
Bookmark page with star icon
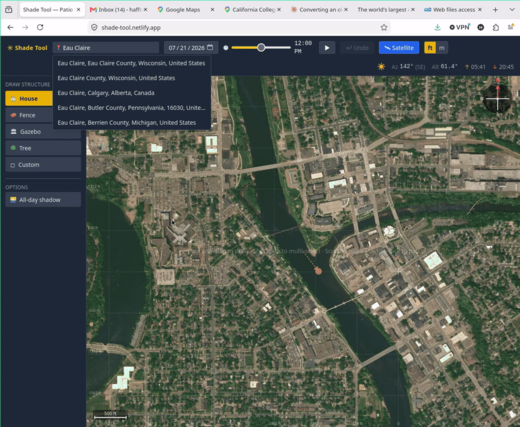point(384,27)
